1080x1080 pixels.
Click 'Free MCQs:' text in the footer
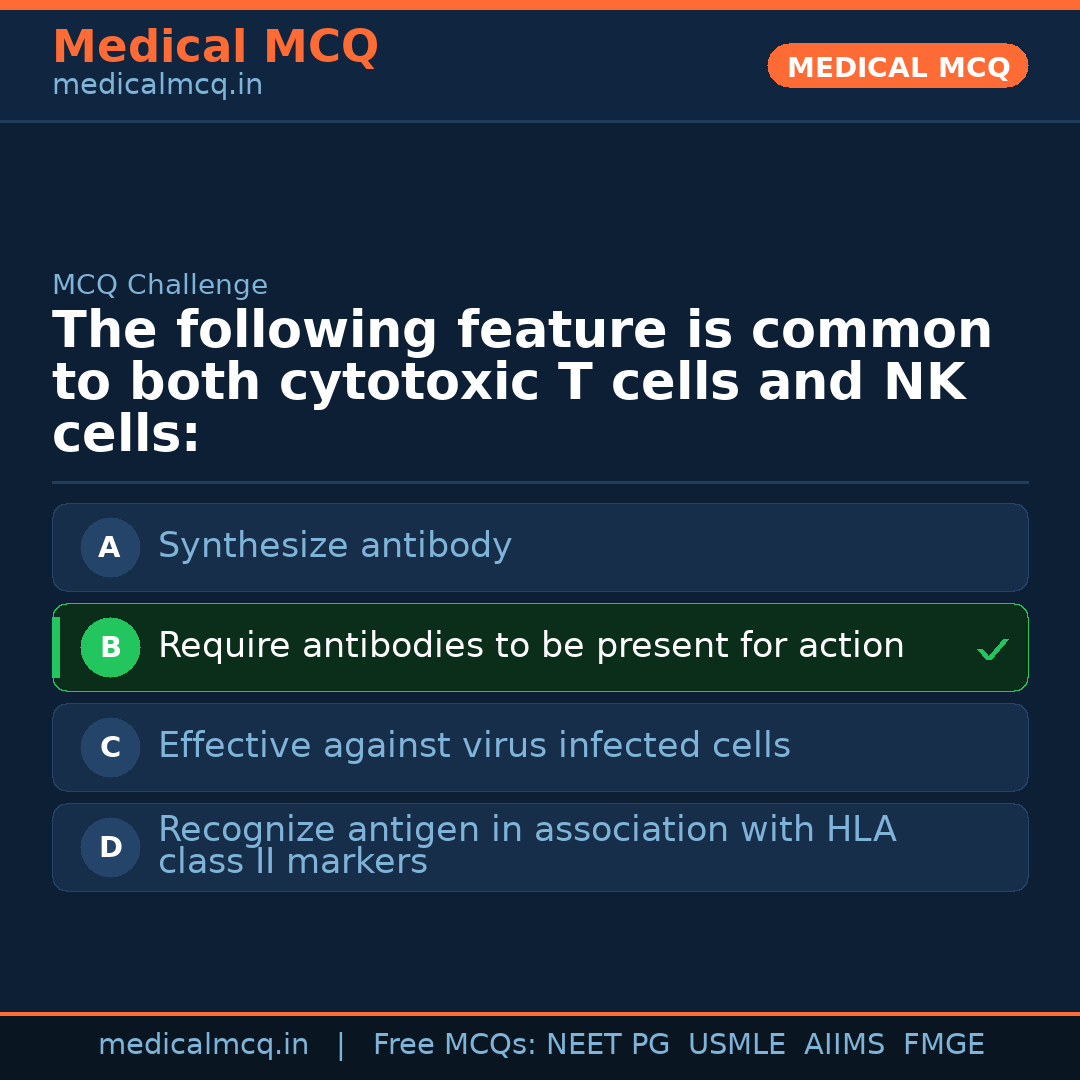point(455,1045)
